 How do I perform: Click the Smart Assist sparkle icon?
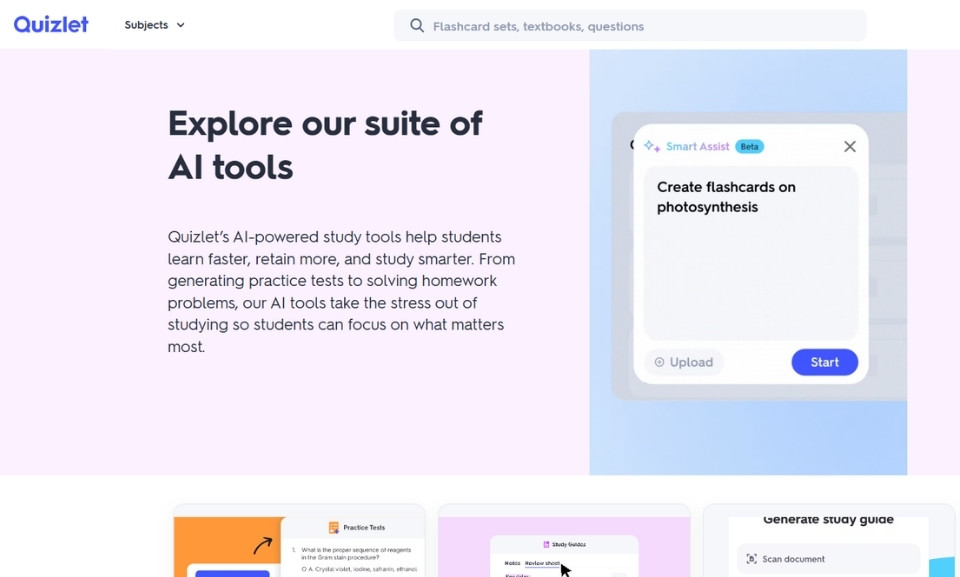point(652,146)
